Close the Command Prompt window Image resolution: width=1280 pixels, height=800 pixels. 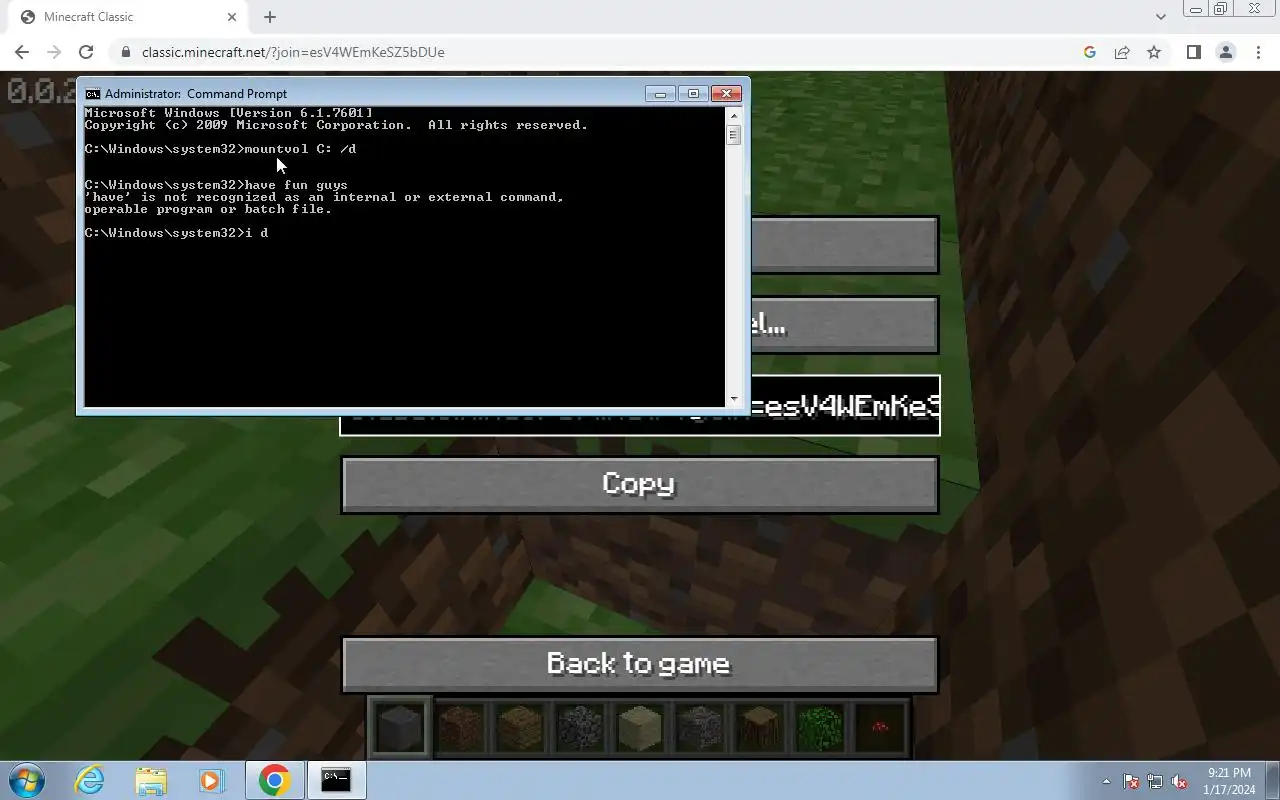pyautogui.click(x=726, y=93)
